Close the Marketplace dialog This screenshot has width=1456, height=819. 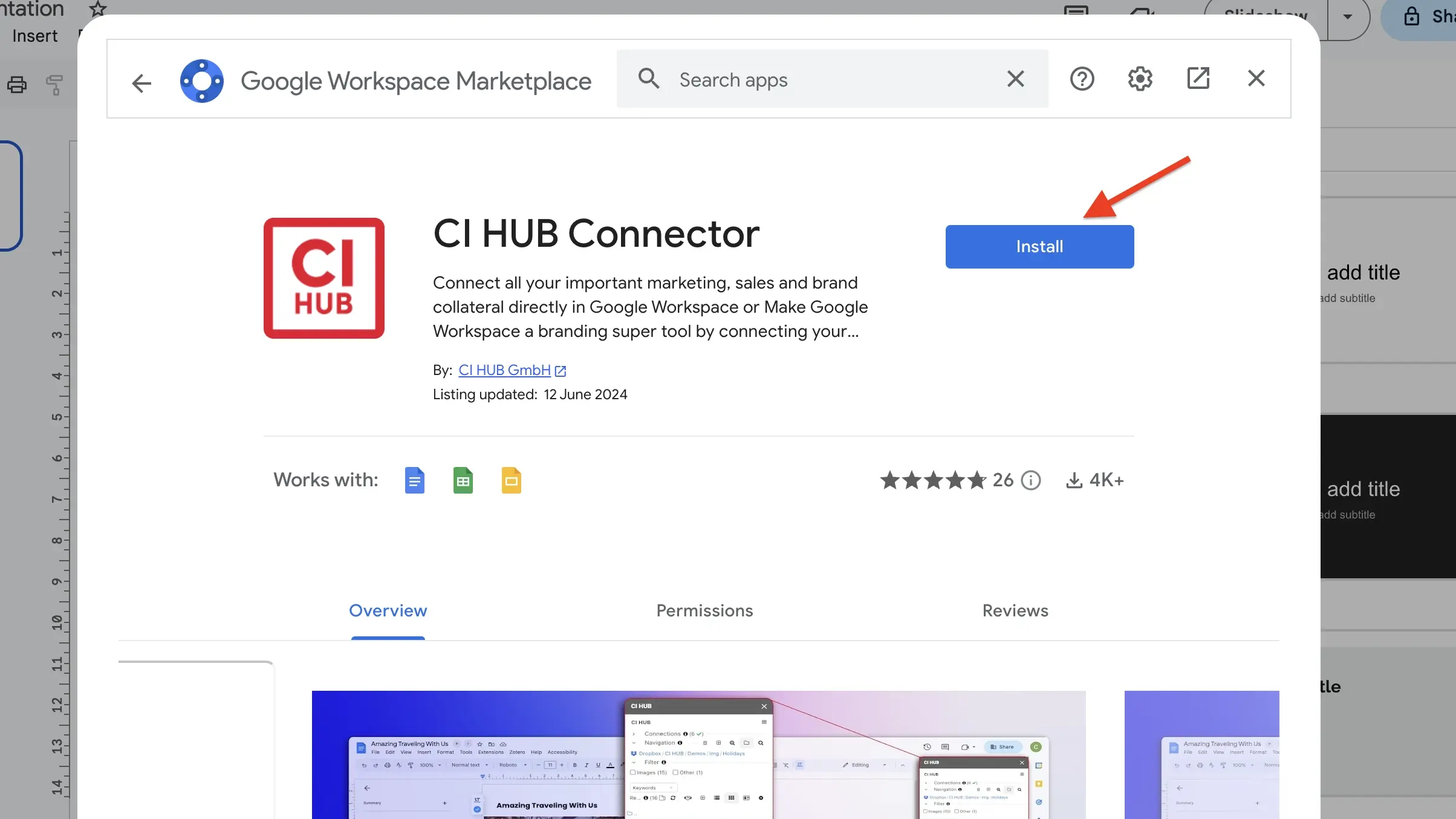1256,78
